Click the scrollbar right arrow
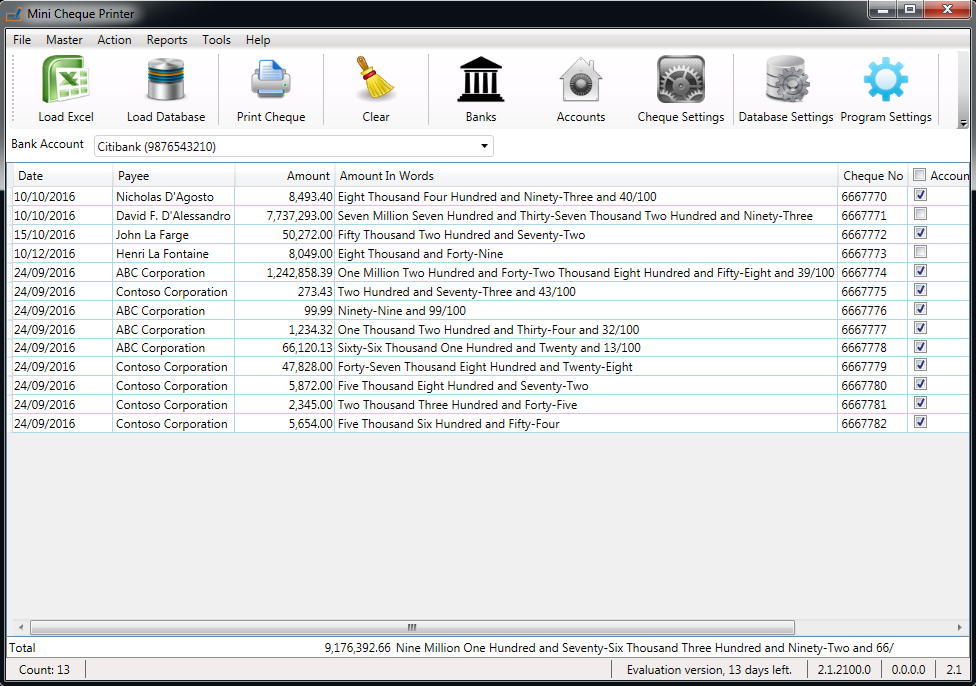The width and height of the screenshot is (976, 686). [x=959, y=627]
